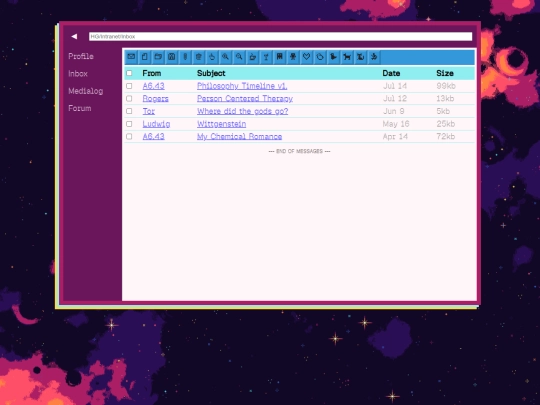Check the box for Person Centered Therapy message
This screenshot has height=405, width=540.
pos(129,98)
